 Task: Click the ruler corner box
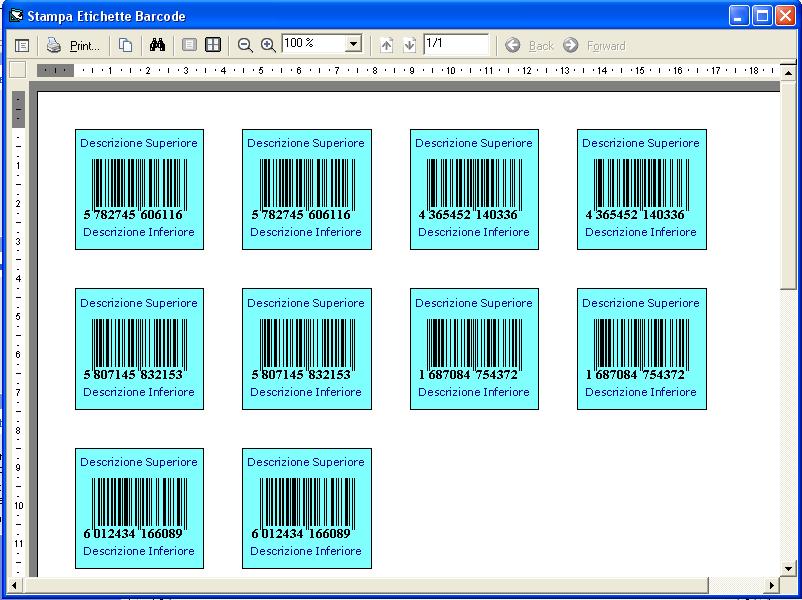click(18, 70)
